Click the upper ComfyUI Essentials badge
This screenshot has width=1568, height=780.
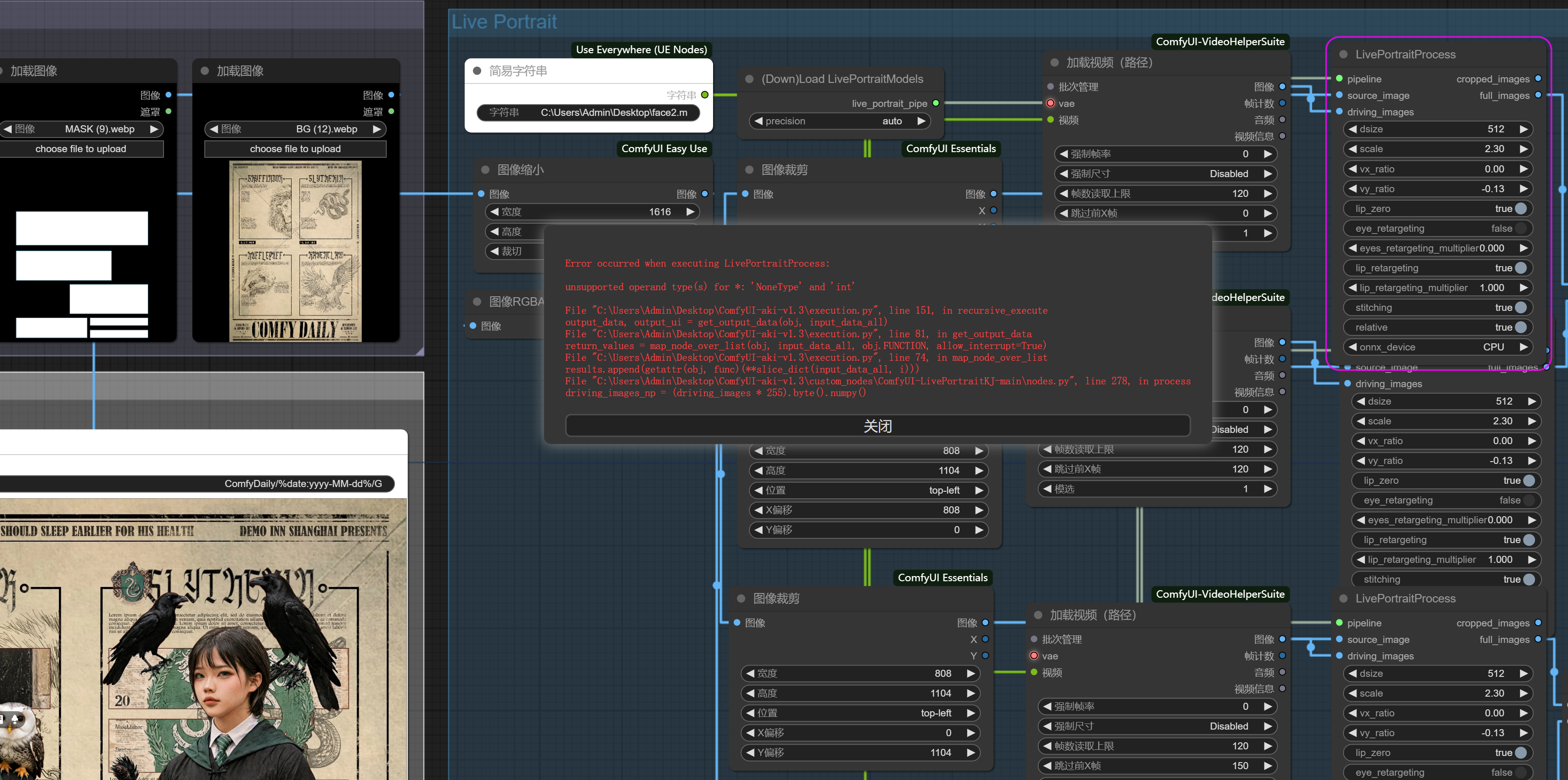[x=951, y=148]
